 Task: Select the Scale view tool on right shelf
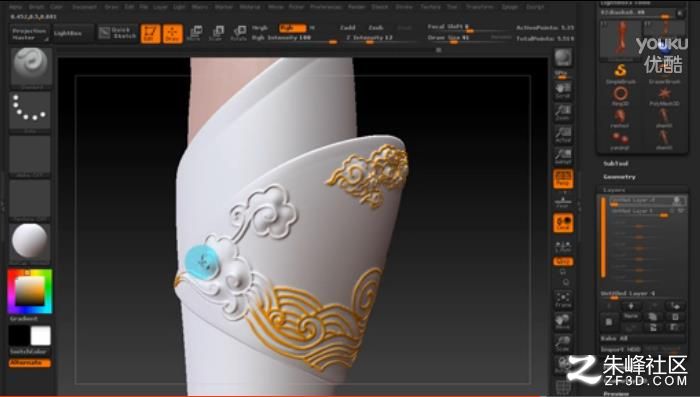point(563,343)
